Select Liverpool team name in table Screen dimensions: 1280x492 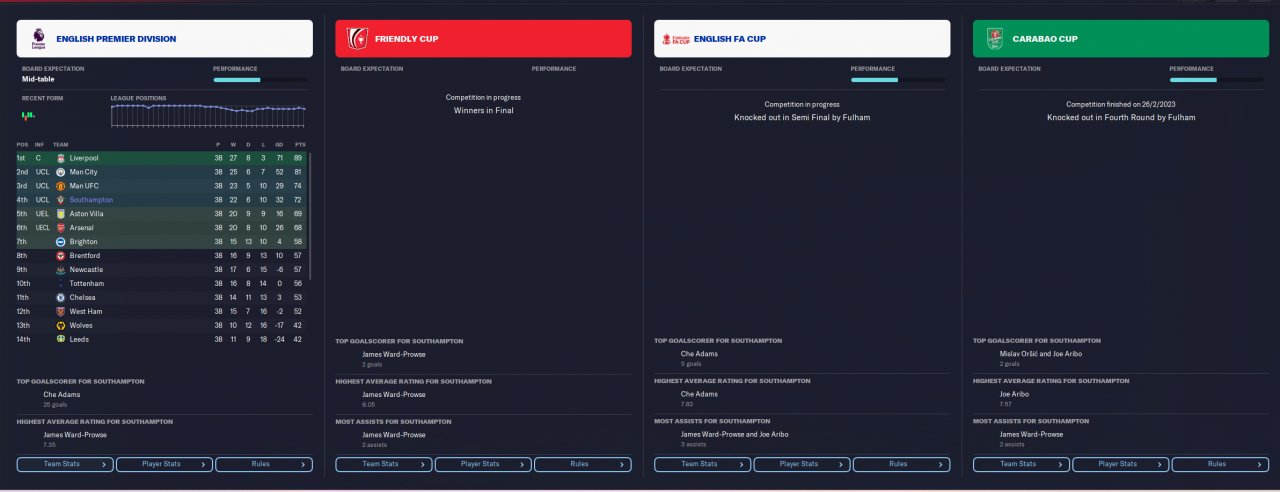coord(84,158)
